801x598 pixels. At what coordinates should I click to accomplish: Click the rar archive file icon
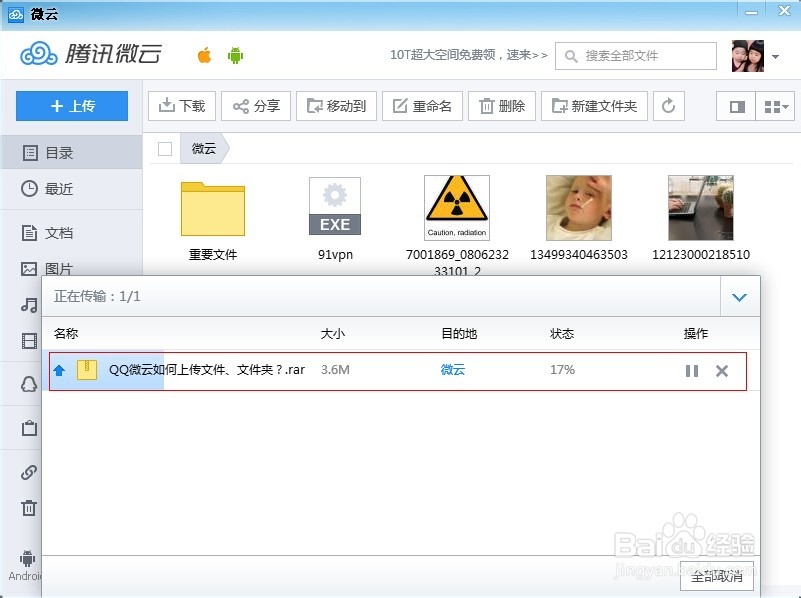(87, 370)
